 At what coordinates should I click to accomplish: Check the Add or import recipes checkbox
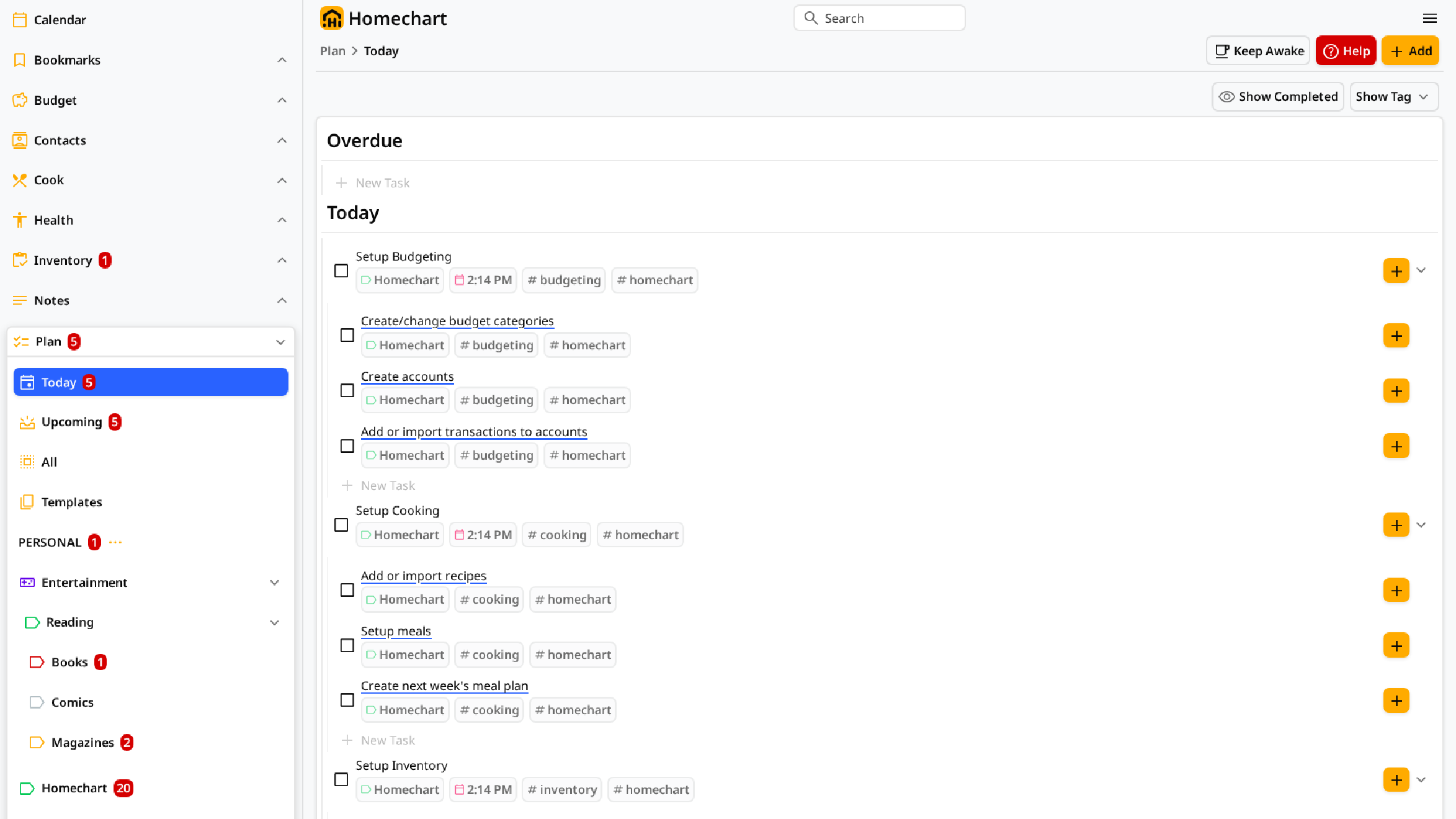point(347,590)
